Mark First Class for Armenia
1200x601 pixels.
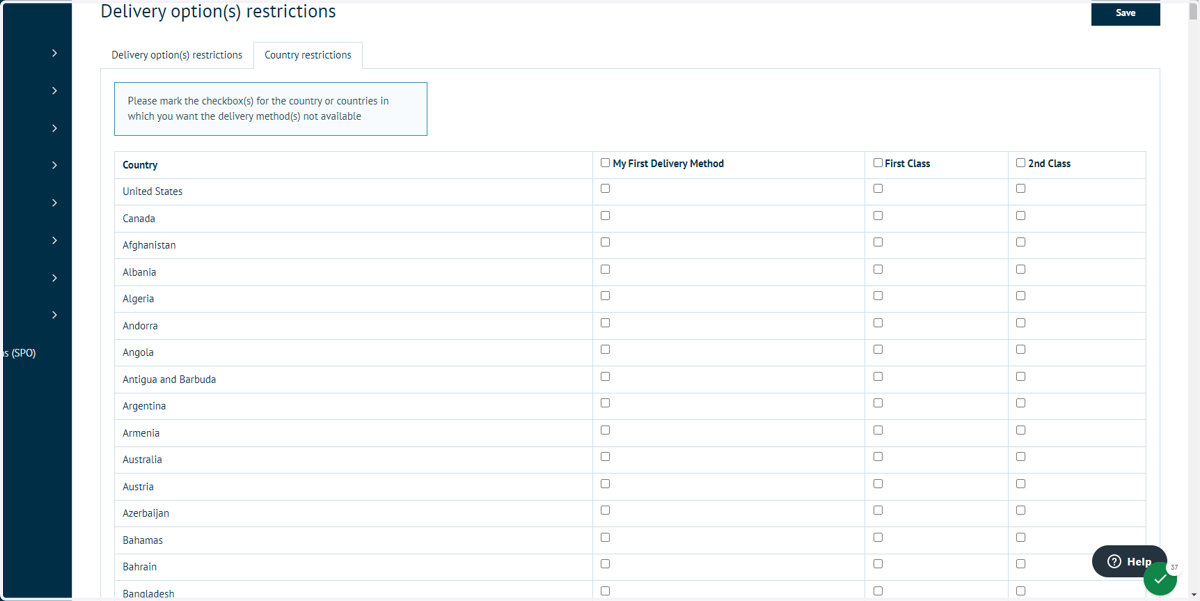878,430
